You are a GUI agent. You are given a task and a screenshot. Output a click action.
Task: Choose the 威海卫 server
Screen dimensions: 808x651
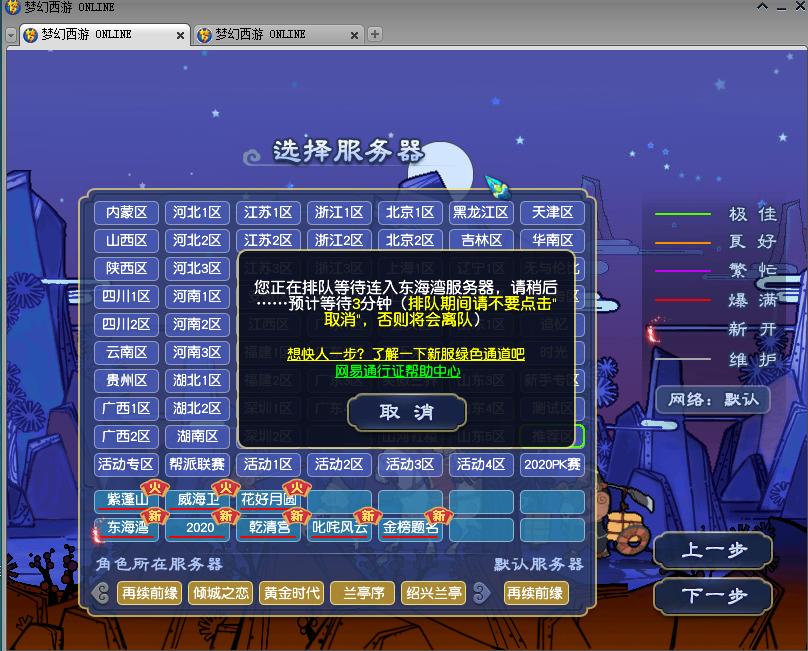tap(197, 500)
